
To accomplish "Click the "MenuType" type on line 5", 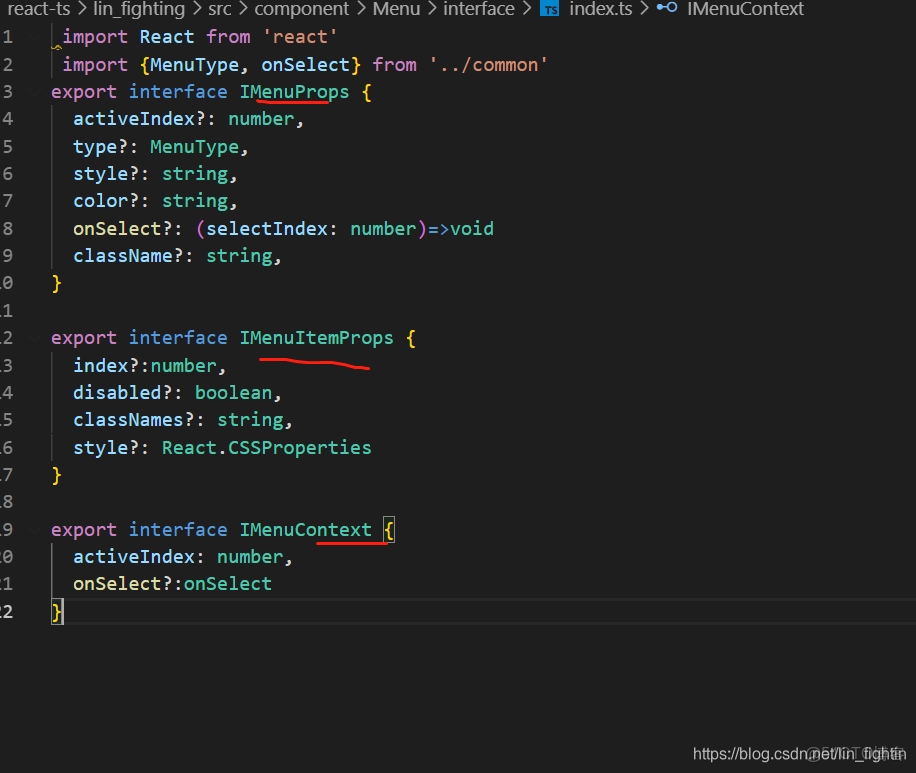I will point(194,146).
